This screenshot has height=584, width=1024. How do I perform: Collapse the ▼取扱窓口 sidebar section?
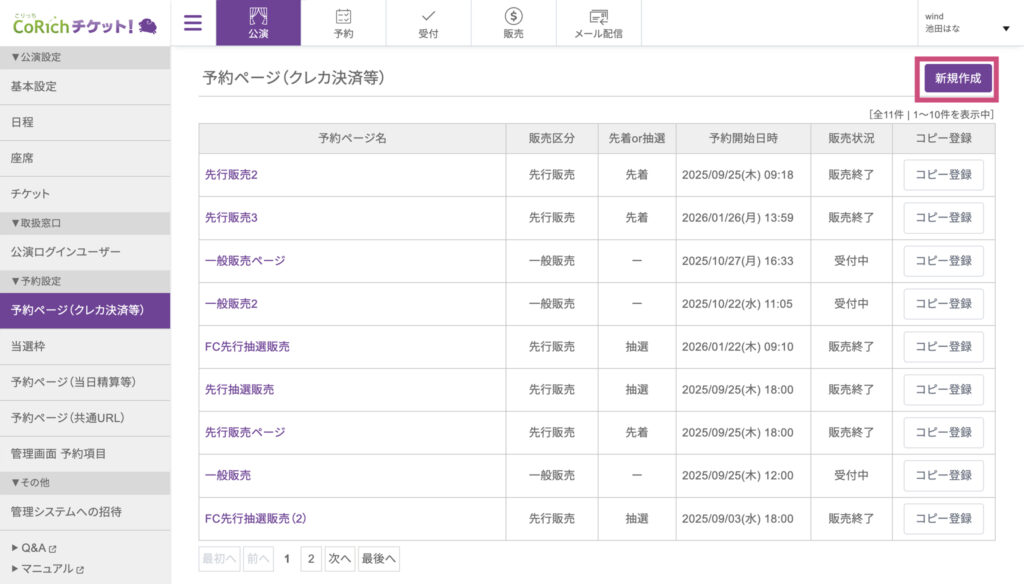coord(36,223)
